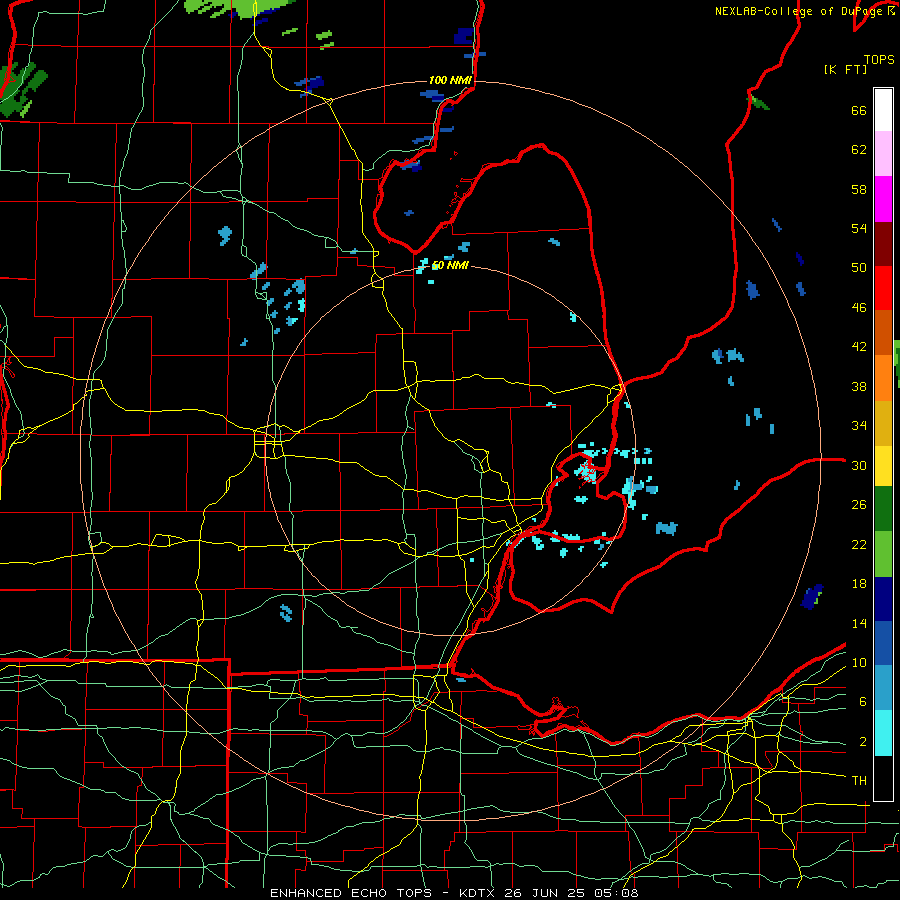Click the "30" legend value
The height and width of the screenshot is (900, 900).
point(859,465)
